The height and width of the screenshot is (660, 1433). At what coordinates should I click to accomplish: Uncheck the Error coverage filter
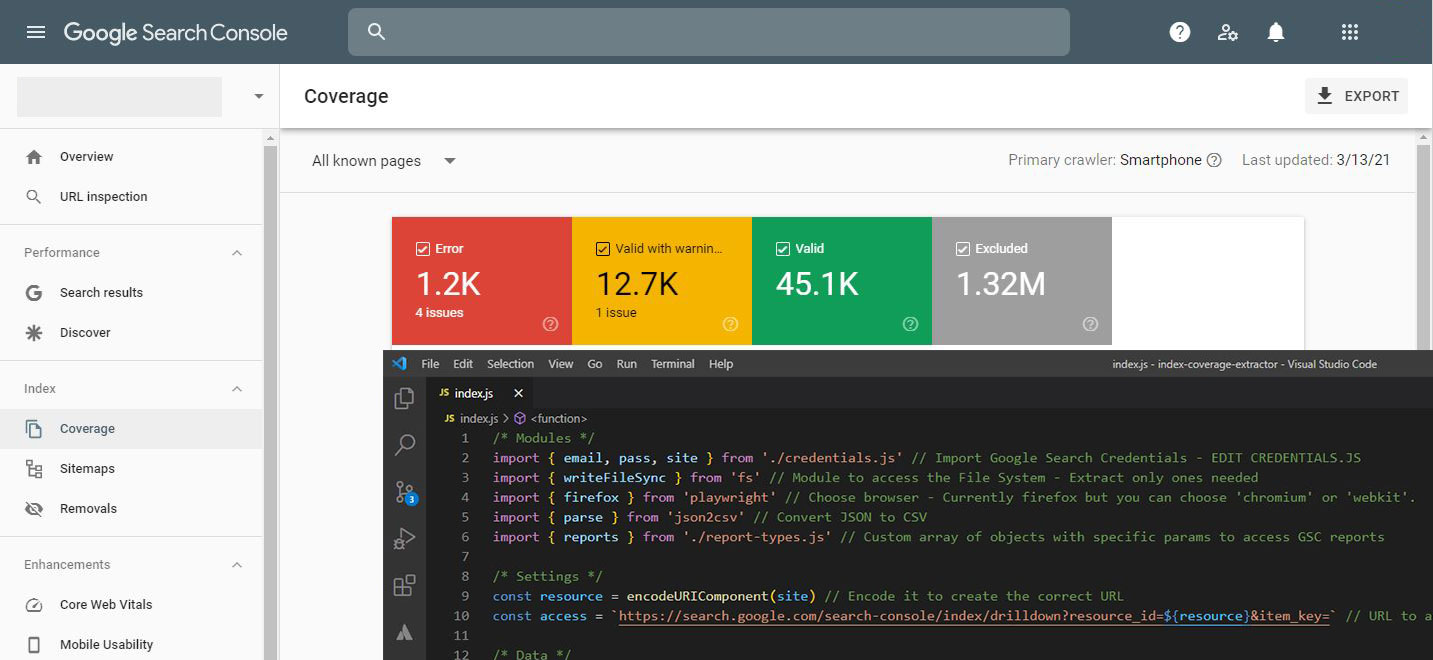424,248
